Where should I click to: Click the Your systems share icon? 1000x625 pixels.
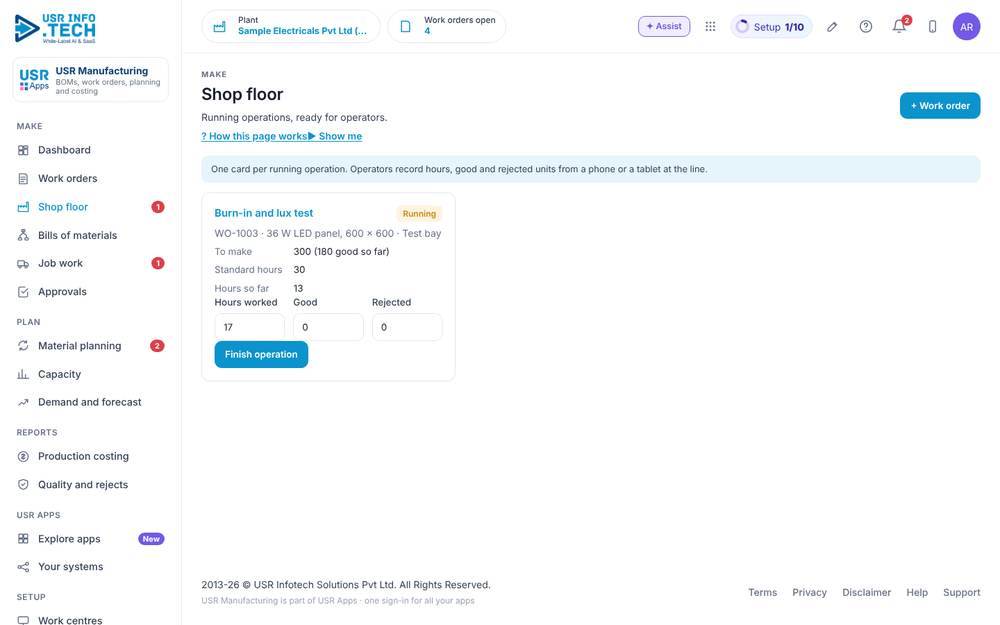23,567
